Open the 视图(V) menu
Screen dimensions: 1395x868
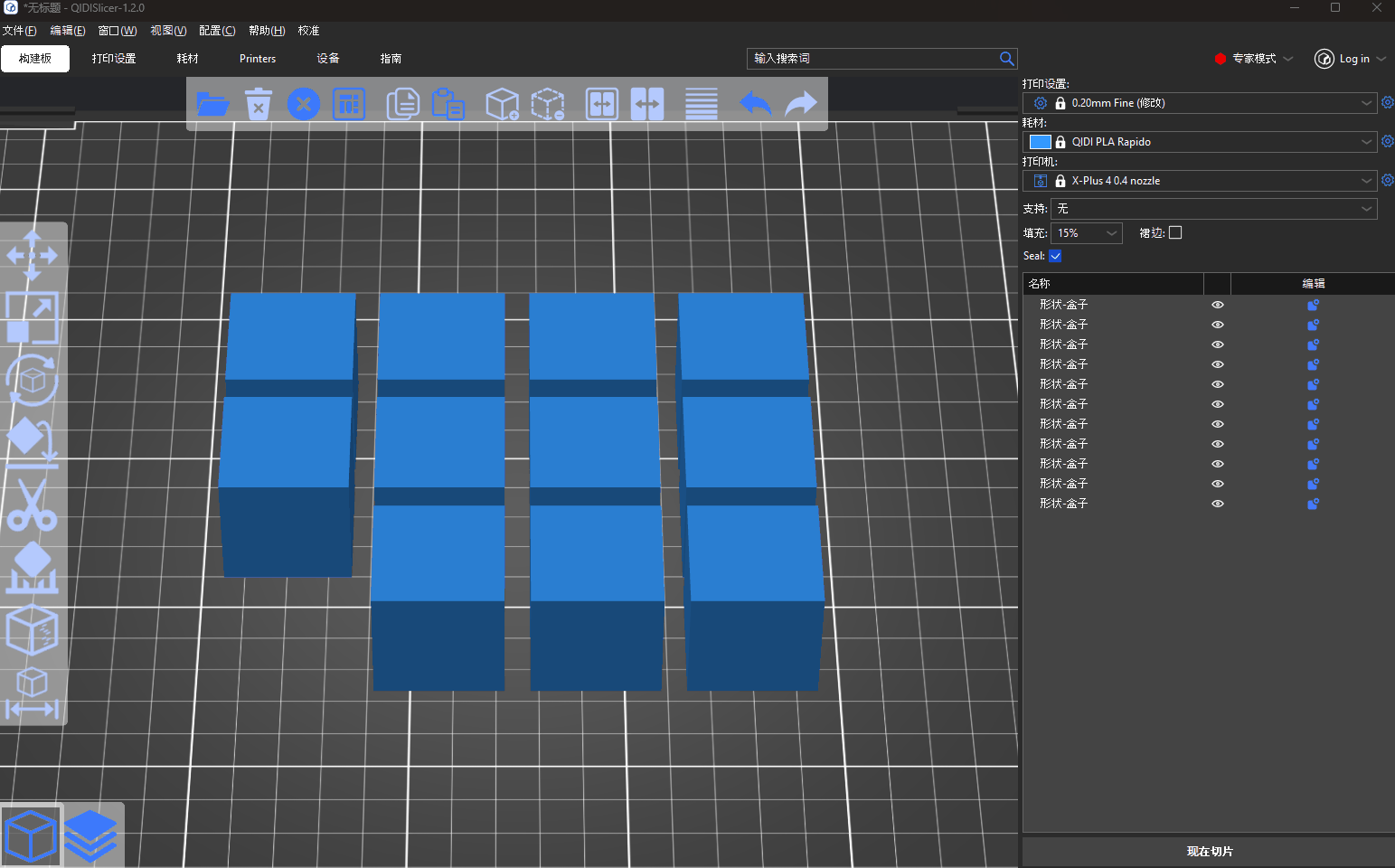pos(168,31)
